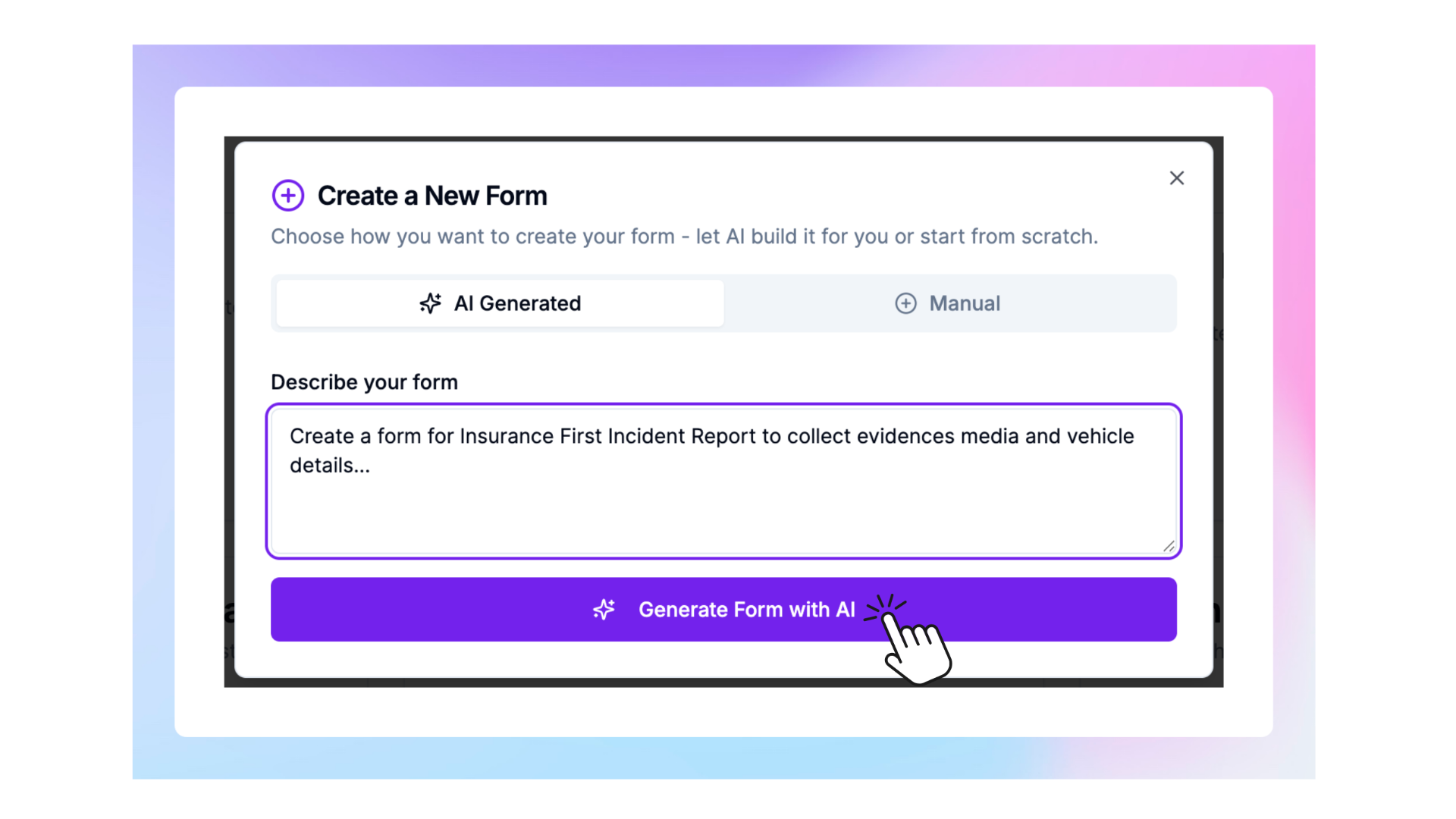The image size is (1456, 819).
Task: Select the incident report description text
Action: click(711, 450)
